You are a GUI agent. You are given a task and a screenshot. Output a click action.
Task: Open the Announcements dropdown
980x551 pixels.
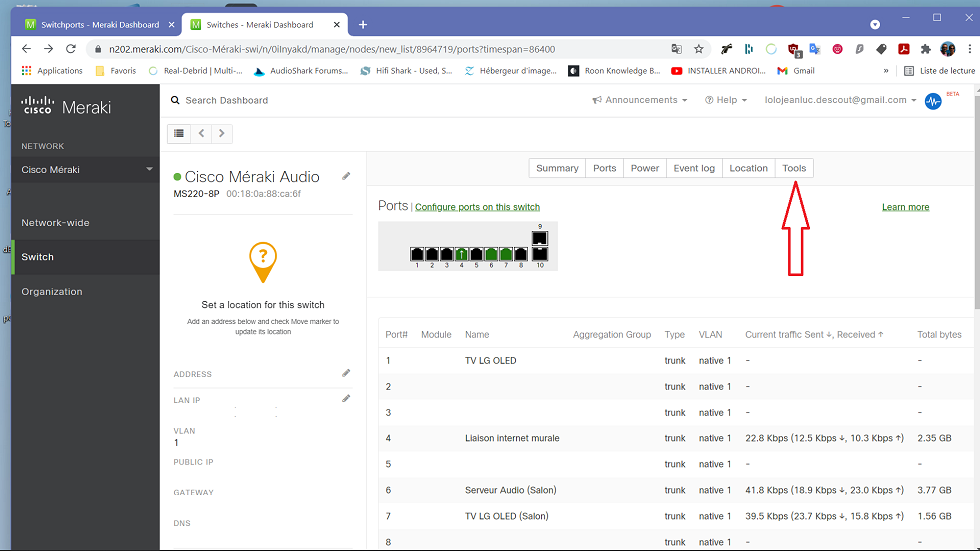pos(640,100)
